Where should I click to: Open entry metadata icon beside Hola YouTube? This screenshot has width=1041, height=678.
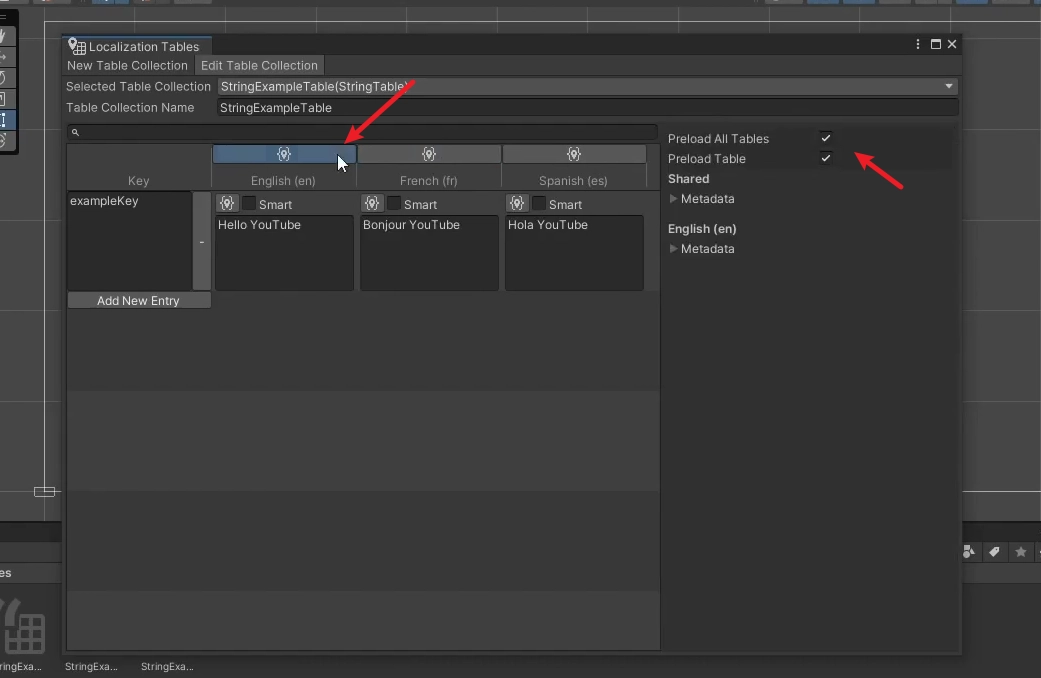[x=517, y=203]
